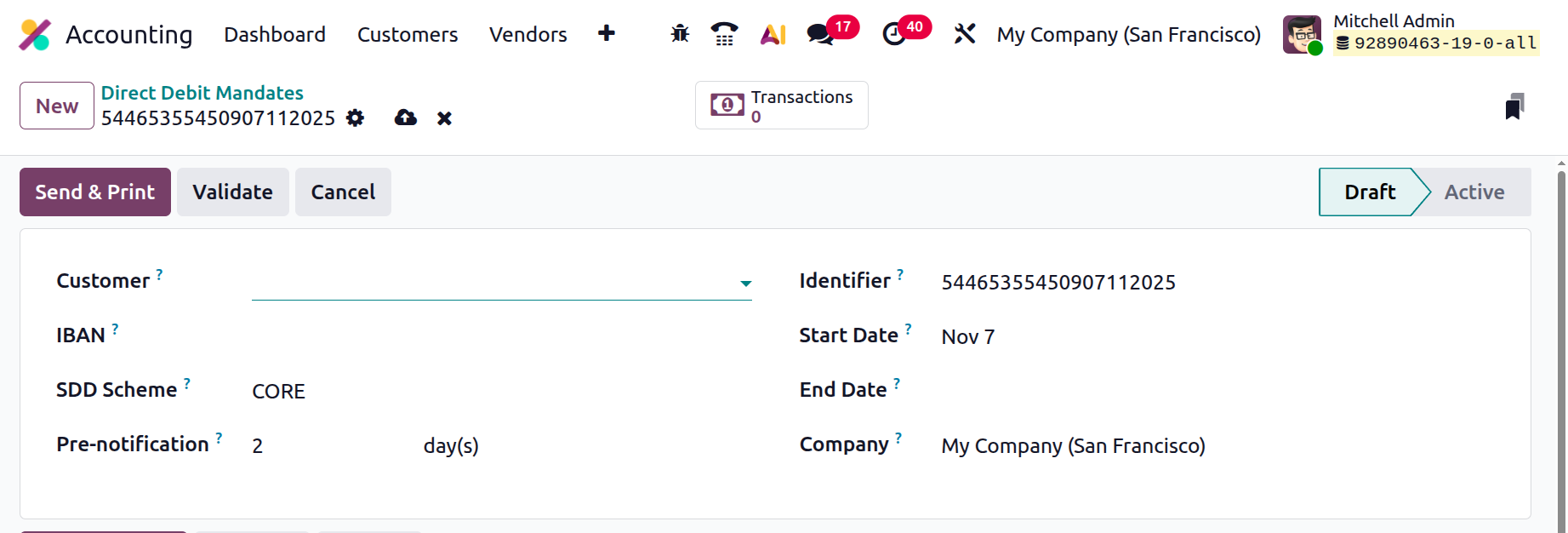Click the bookmark icon at top right

click(1514, 106)
